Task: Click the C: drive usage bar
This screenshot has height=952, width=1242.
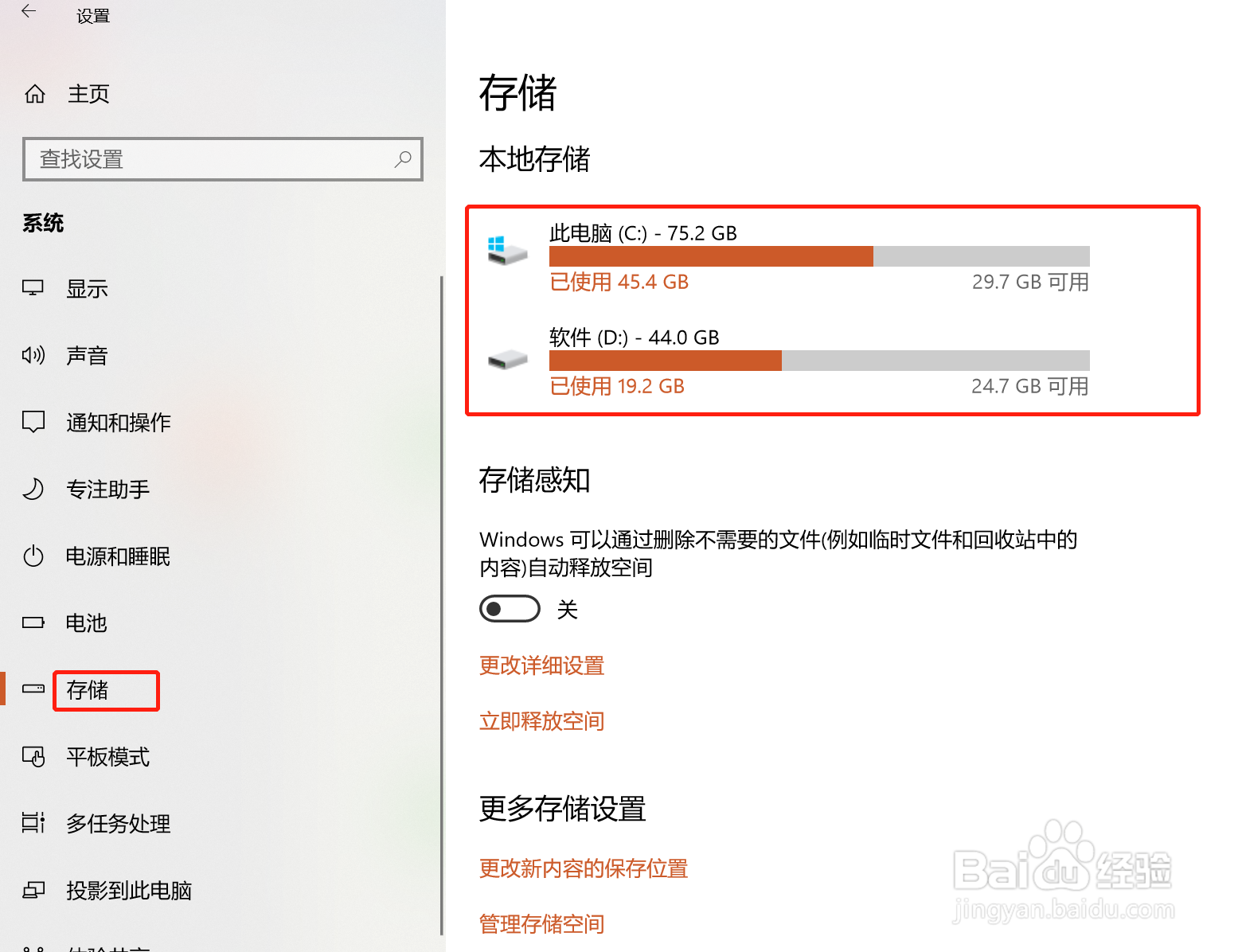Action: pyautogui.click(x=819, y=256)
